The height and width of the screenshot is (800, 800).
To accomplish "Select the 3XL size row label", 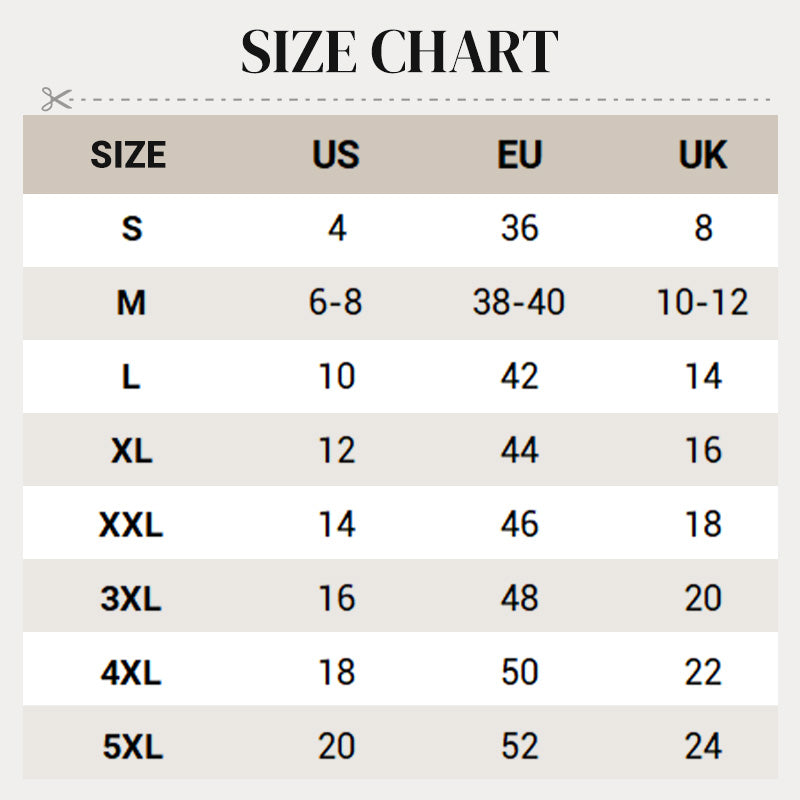I will [x=131, y=599].
